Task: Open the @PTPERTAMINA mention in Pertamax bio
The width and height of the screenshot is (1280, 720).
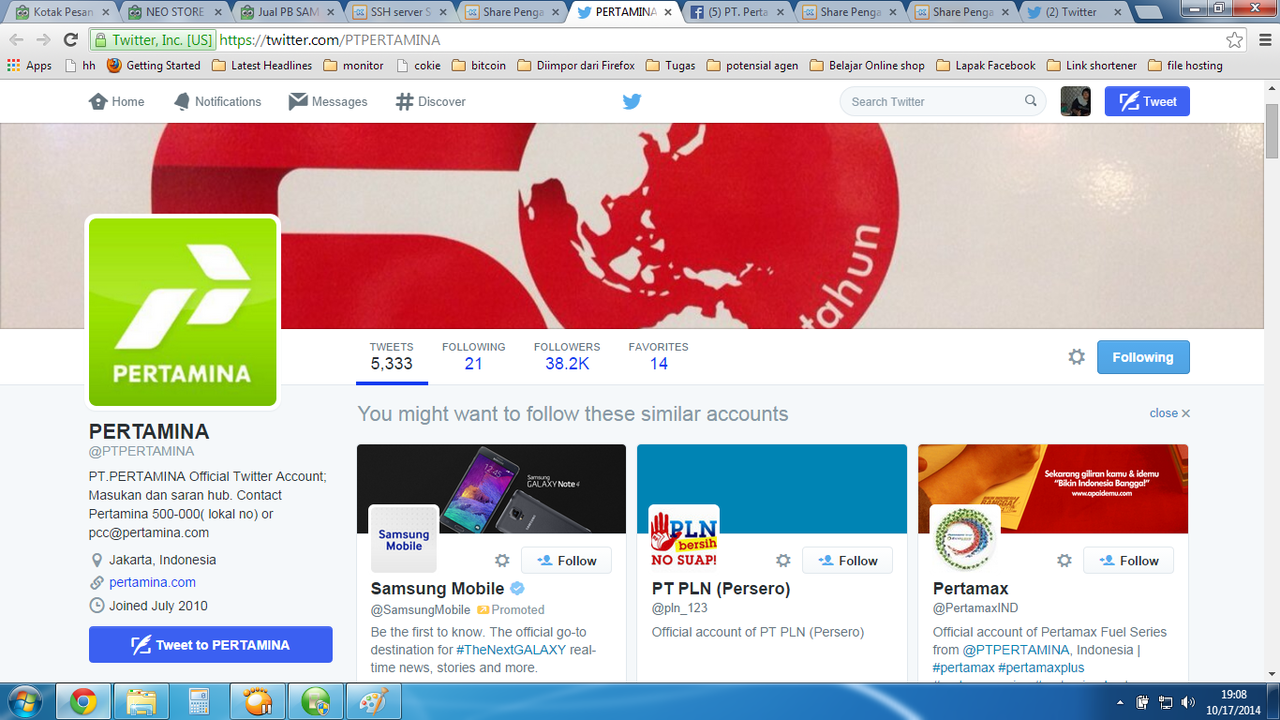Action: pyautogui.click(x=1017, y=650)
